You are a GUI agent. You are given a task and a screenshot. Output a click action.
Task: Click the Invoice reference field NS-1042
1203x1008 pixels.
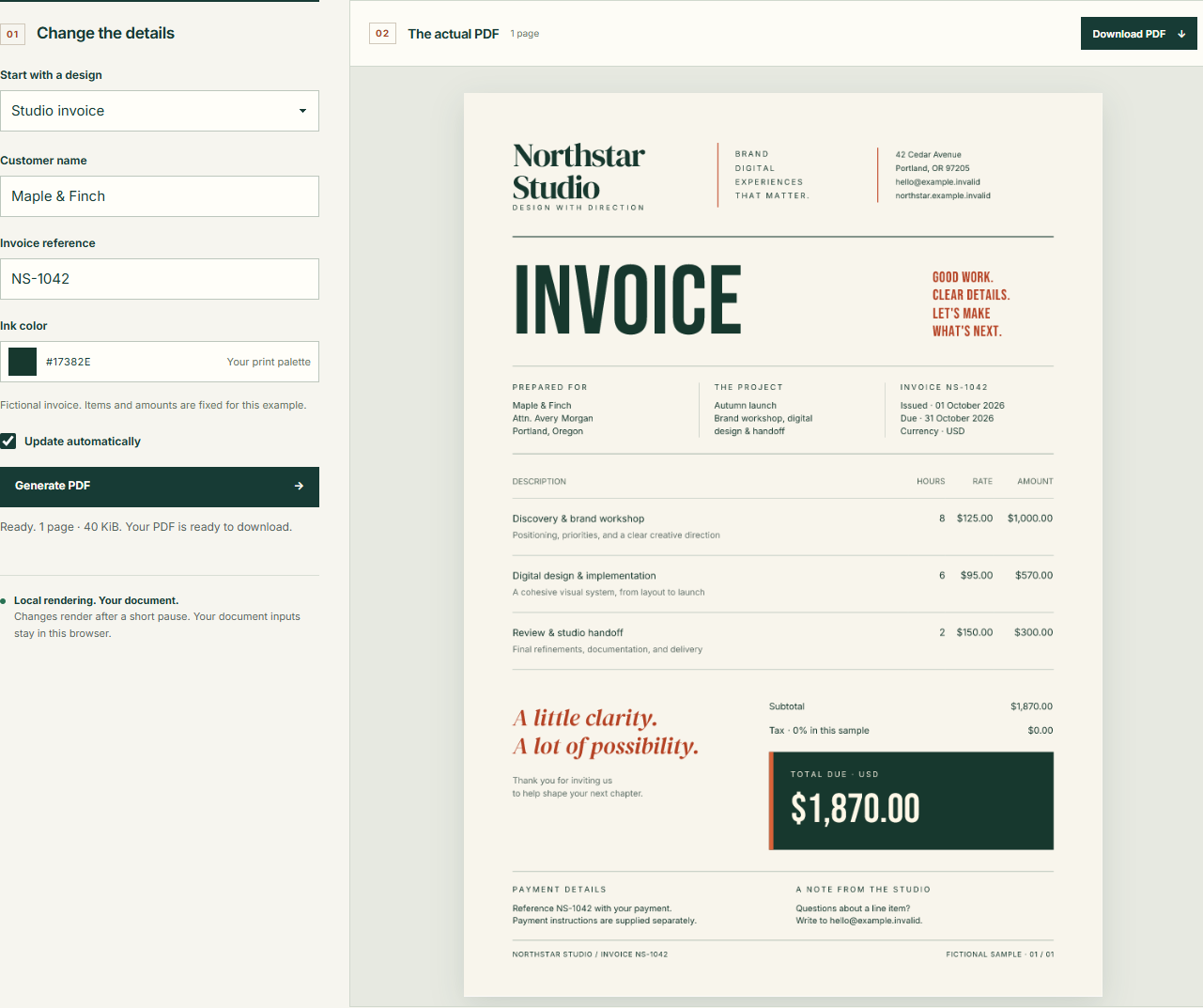pos(160,279)
